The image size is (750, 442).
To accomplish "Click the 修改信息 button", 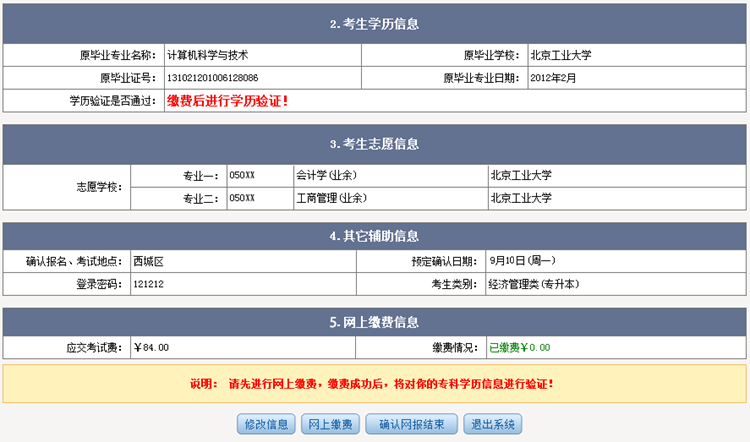I will (266, 424).
